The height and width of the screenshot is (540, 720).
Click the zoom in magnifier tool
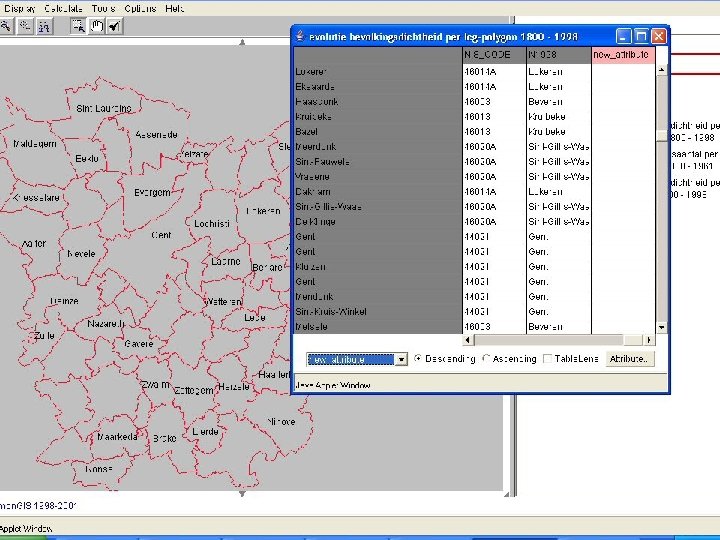pos(5,25)
